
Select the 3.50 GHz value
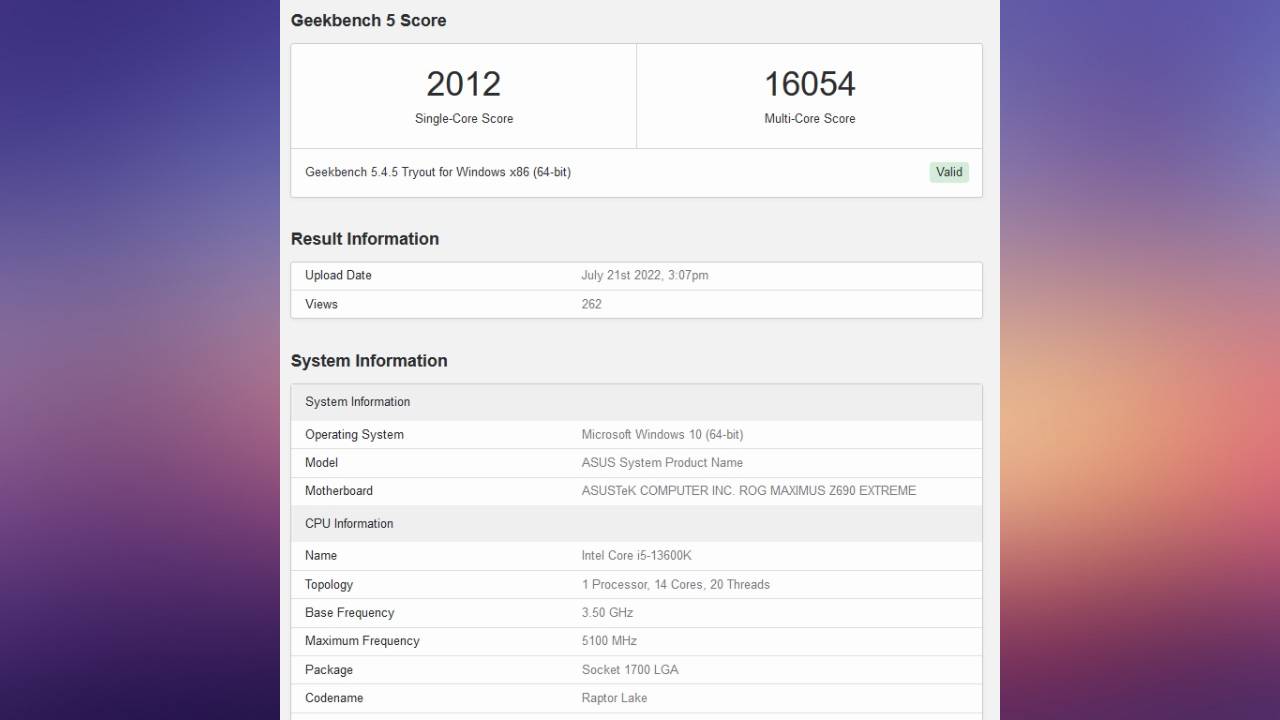point(607,613)
